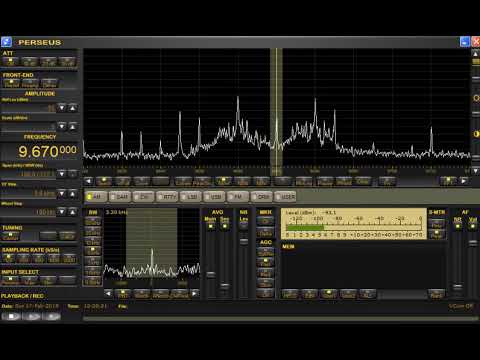Increase the wheel step with up arrow

point(73,212)
